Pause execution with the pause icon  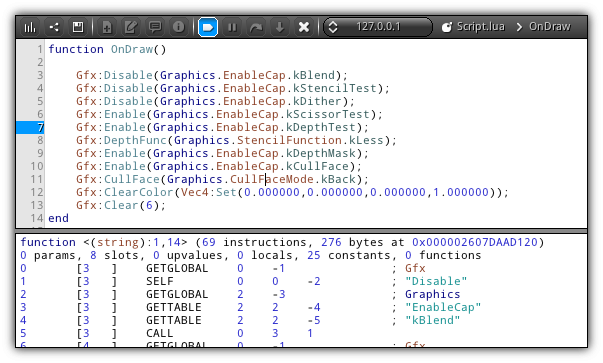(232, 27)
